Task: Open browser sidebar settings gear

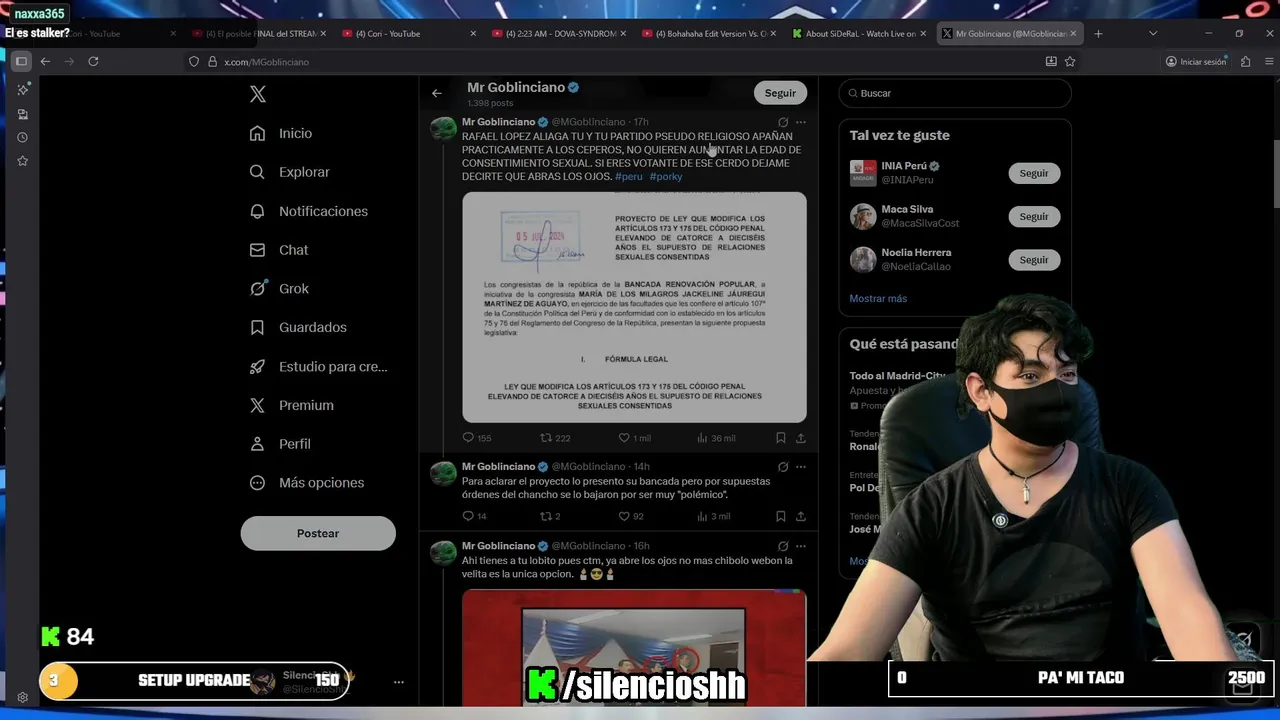Action: point(22,698)
